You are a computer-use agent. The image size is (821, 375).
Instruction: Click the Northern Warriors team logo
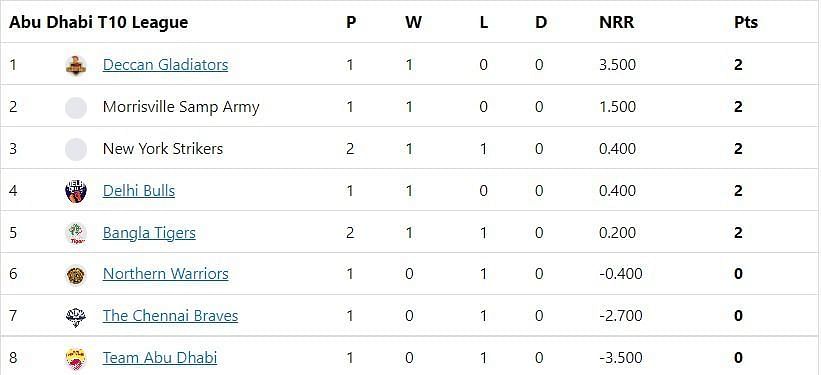coord(76,274)
